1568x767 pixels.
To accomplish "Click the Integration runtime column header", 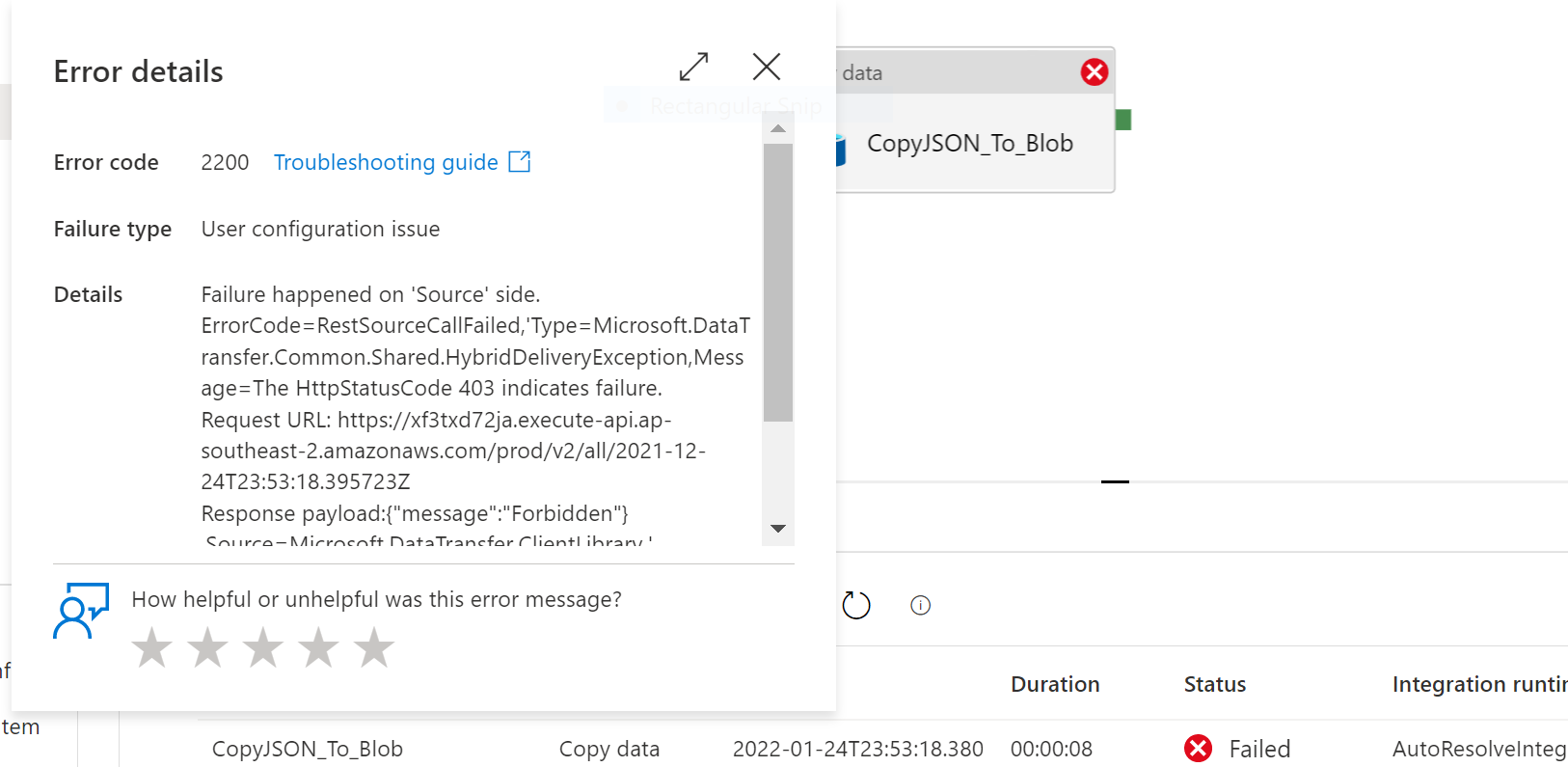I will (x=1479, y=684).
